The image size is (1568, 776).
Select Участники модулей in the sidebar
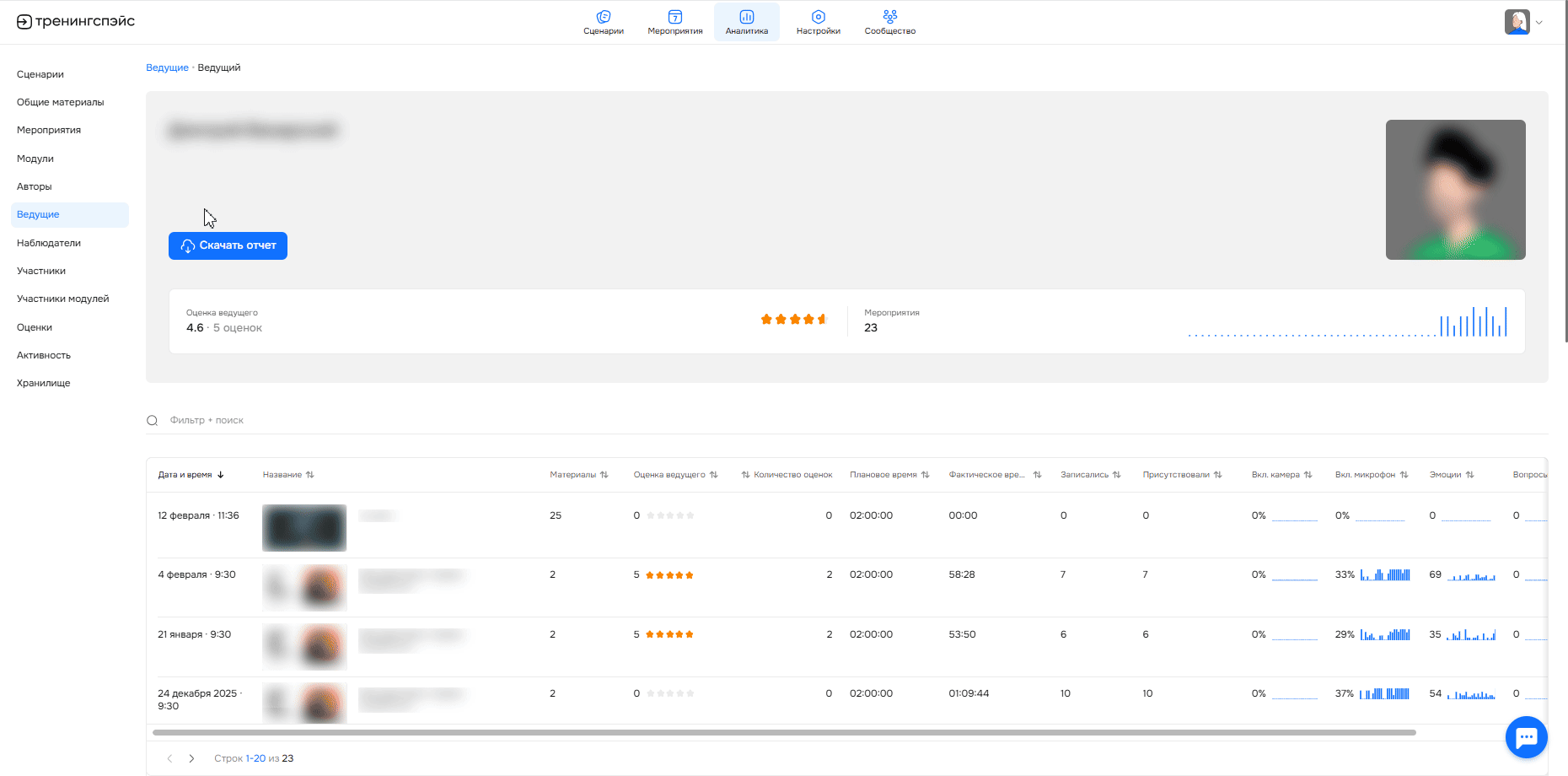[x=63, y=299]
